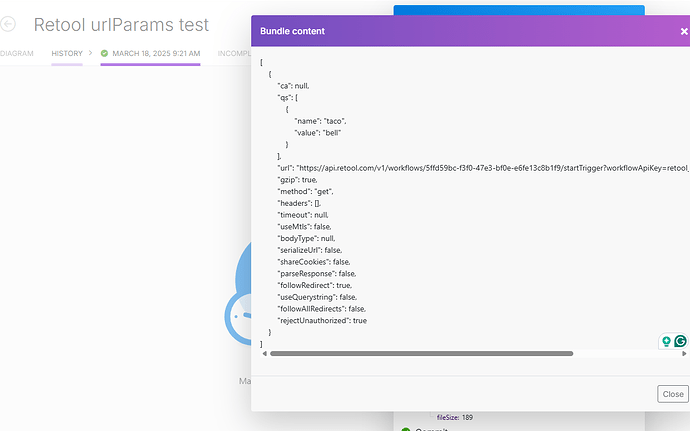Click the fileSize: 189 output item
The image size is (690, 431).
455,416
